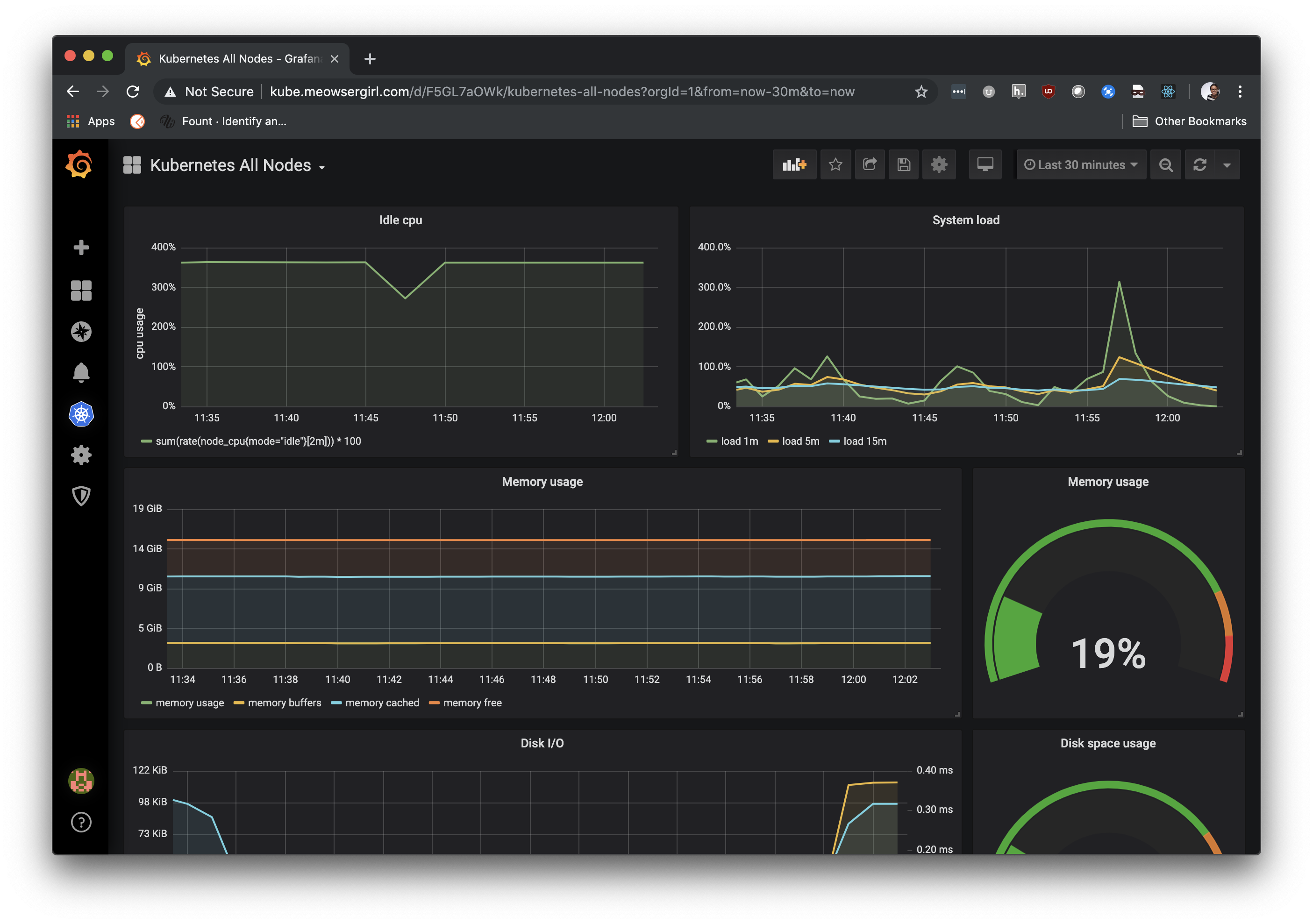Click the Grafana logo home icon

coord(80,165)
